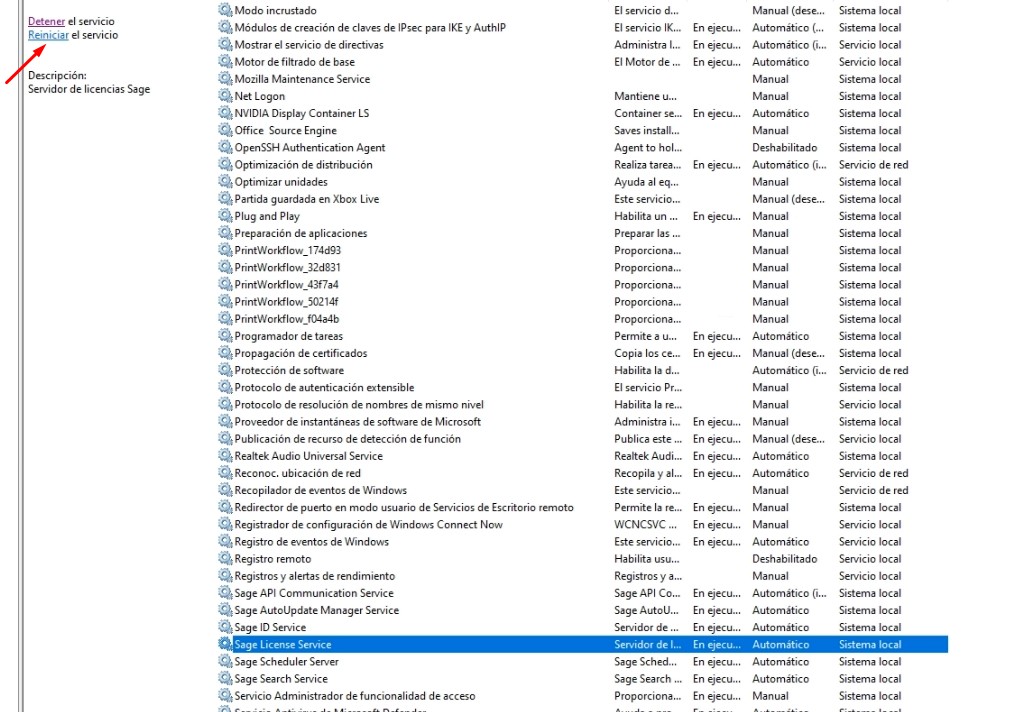Select Registros y alertas de rendimiento name

tap(315, 576)
